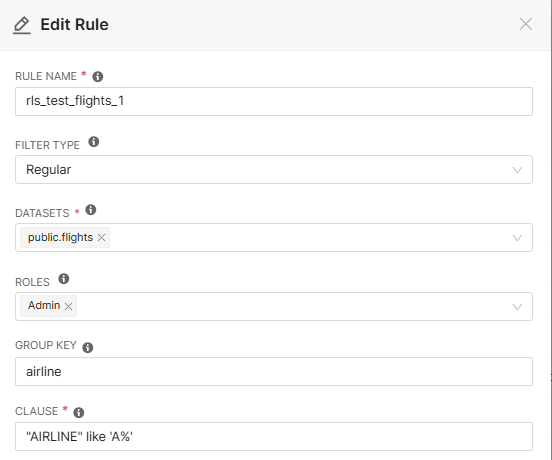Click the Rule Name info icon

(x=98, y=76)
